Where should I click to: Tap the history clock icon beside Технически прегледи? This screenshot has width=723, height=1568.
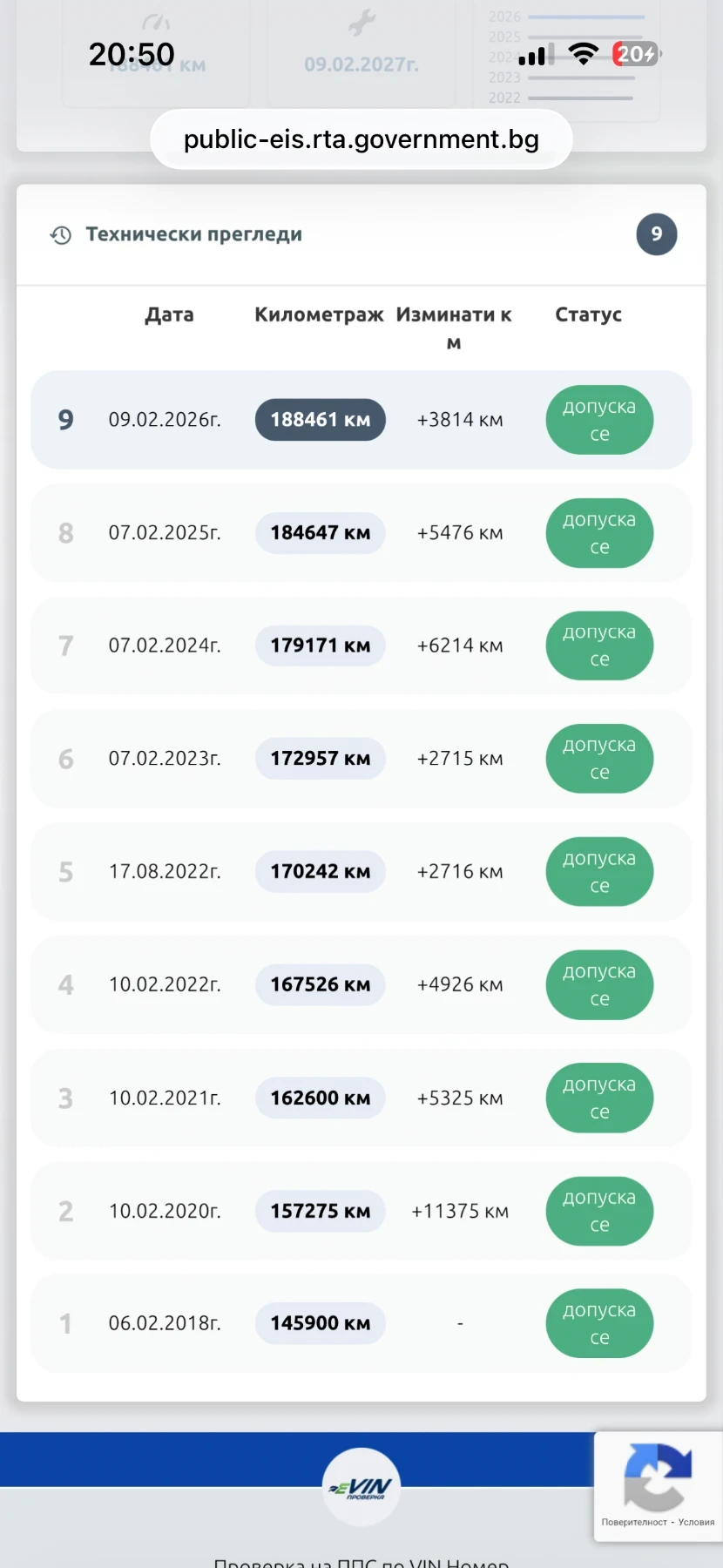pyautogui.click(x=60, y=234)
